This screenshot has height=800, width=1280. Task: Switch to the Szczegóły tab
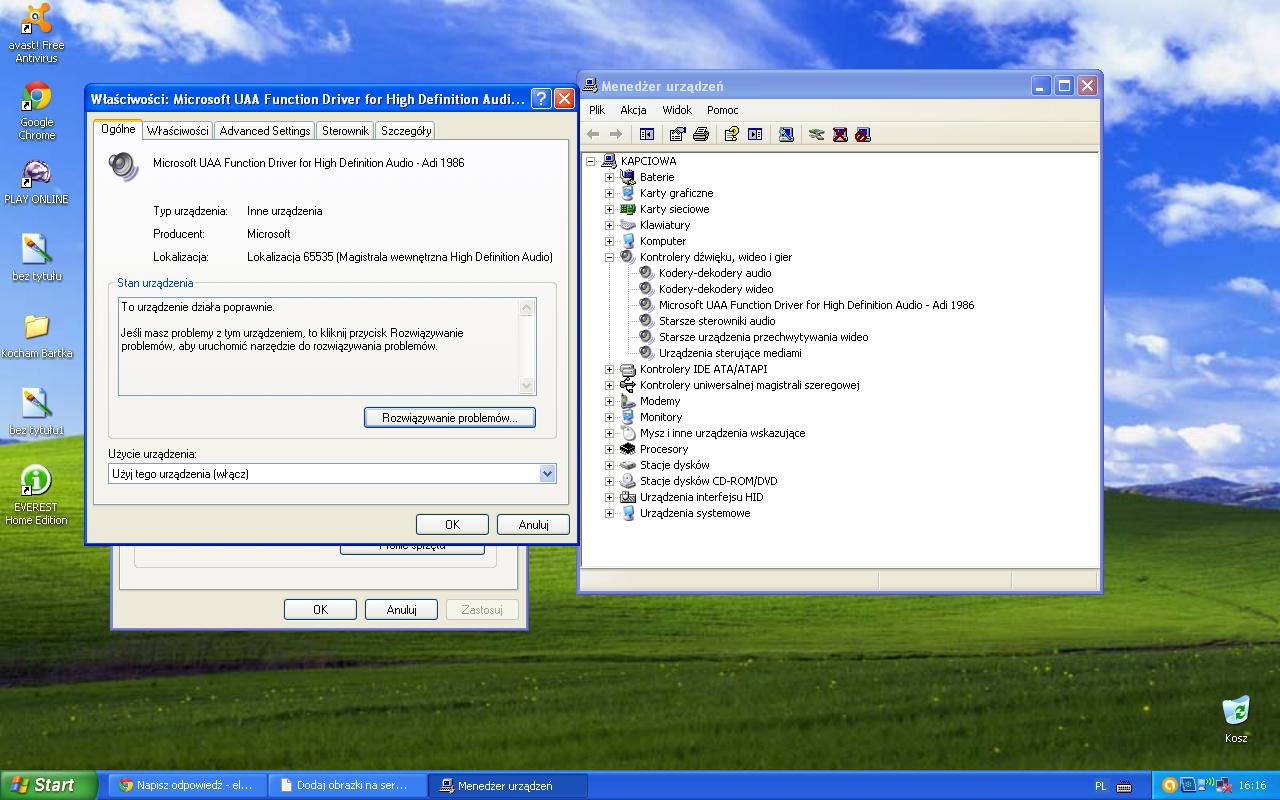coord(406,131)
